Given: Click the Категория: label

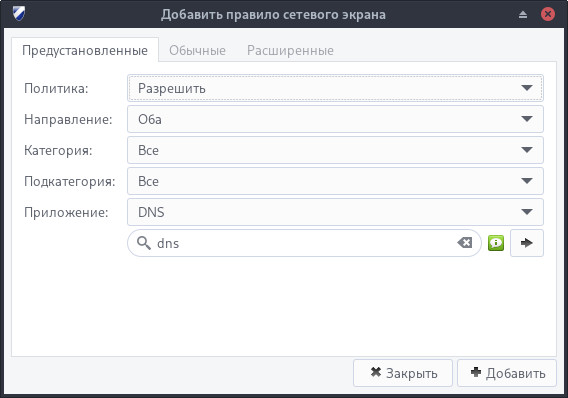Looking at the screenshot, I should pos(58,150).
